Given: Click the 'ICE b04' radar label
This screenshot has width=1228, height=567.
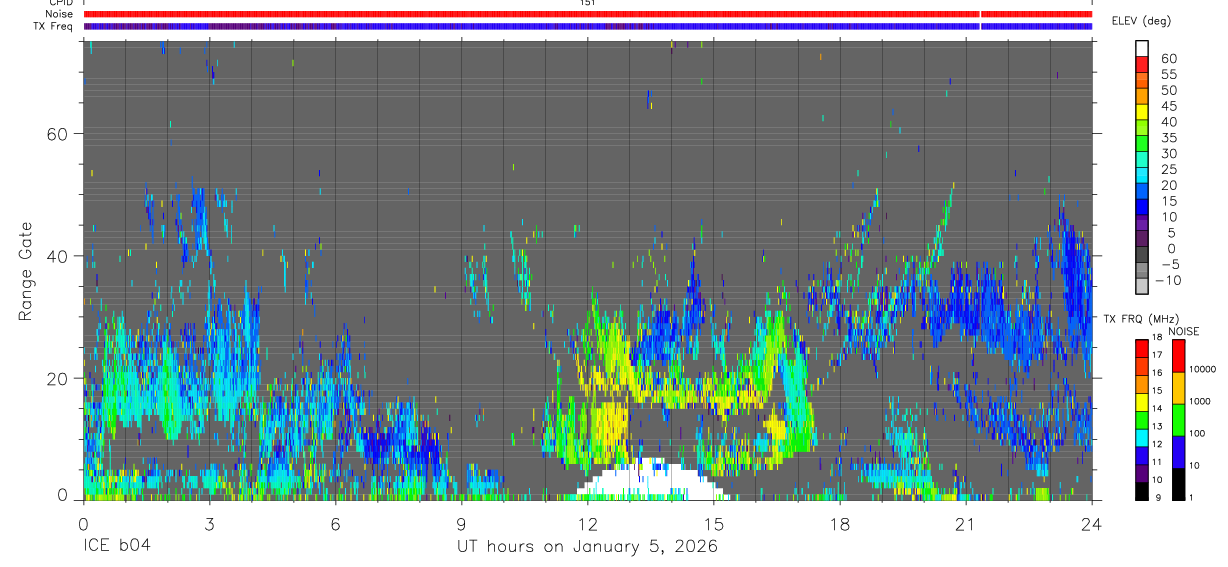Looking at the screenshot, I should [x=119, y=547].
